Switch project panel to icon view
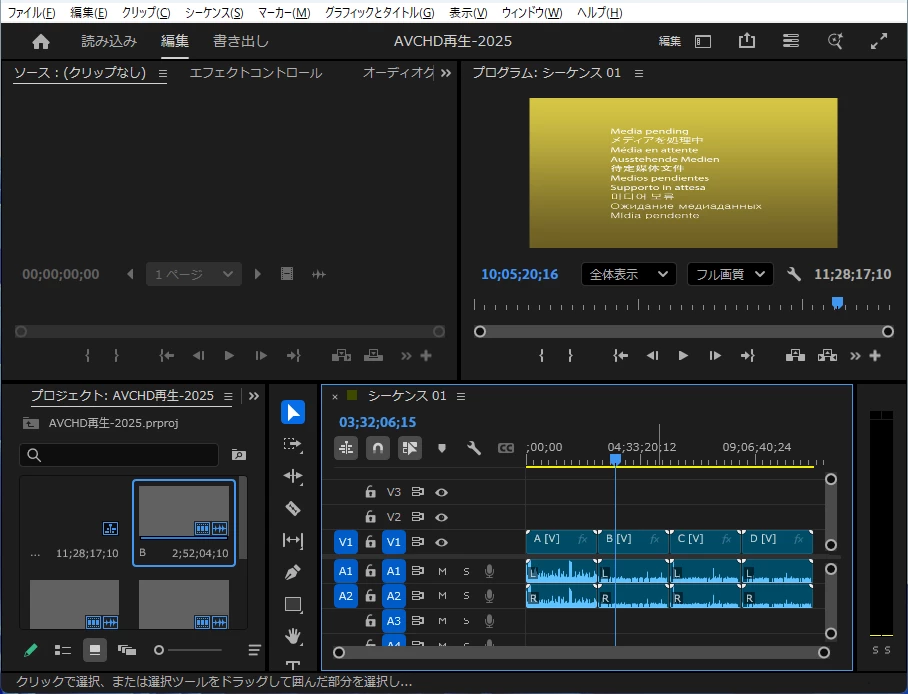The width and height of the screenshot is (908, 694). [94, 650]
